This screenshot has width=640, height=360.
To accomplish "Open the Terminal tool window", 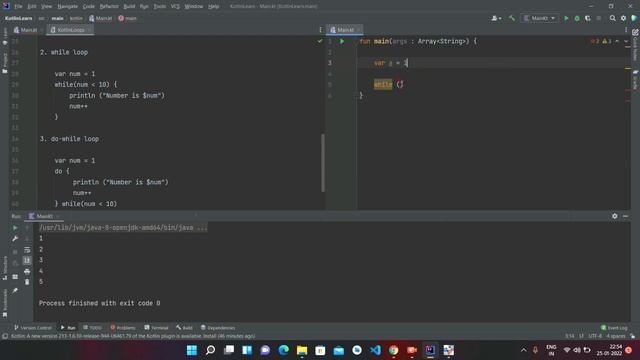I will coord(156,328).
